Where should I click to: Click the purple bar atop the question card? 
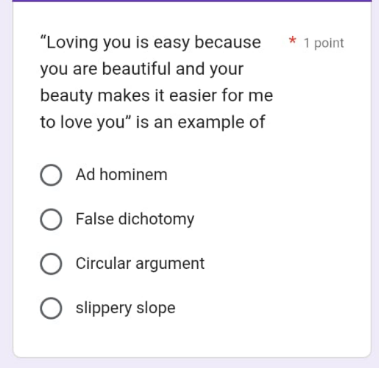[x=192, y=1]
